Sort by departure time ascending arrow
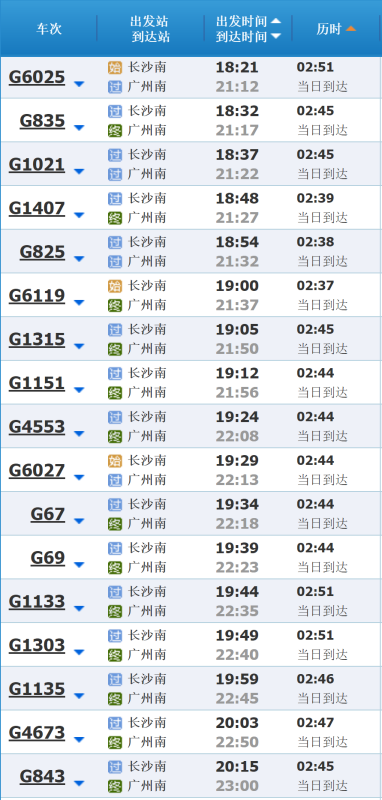Screen dimensions: 382x800 pos(275,21)
